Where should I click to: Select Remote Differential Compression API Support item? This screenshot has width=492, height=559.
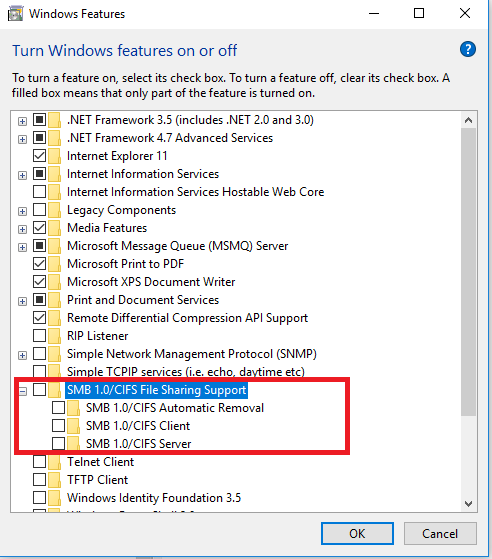188,318
